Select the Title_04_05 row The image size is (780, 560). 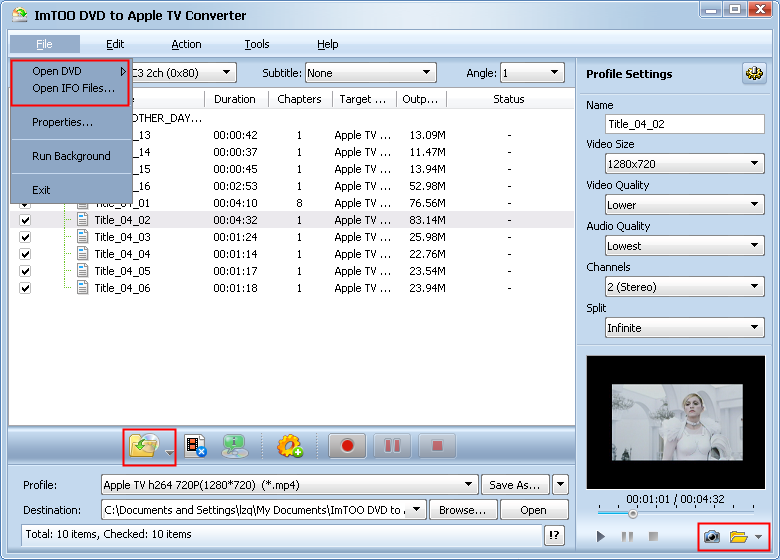click(x=292, y=271)
